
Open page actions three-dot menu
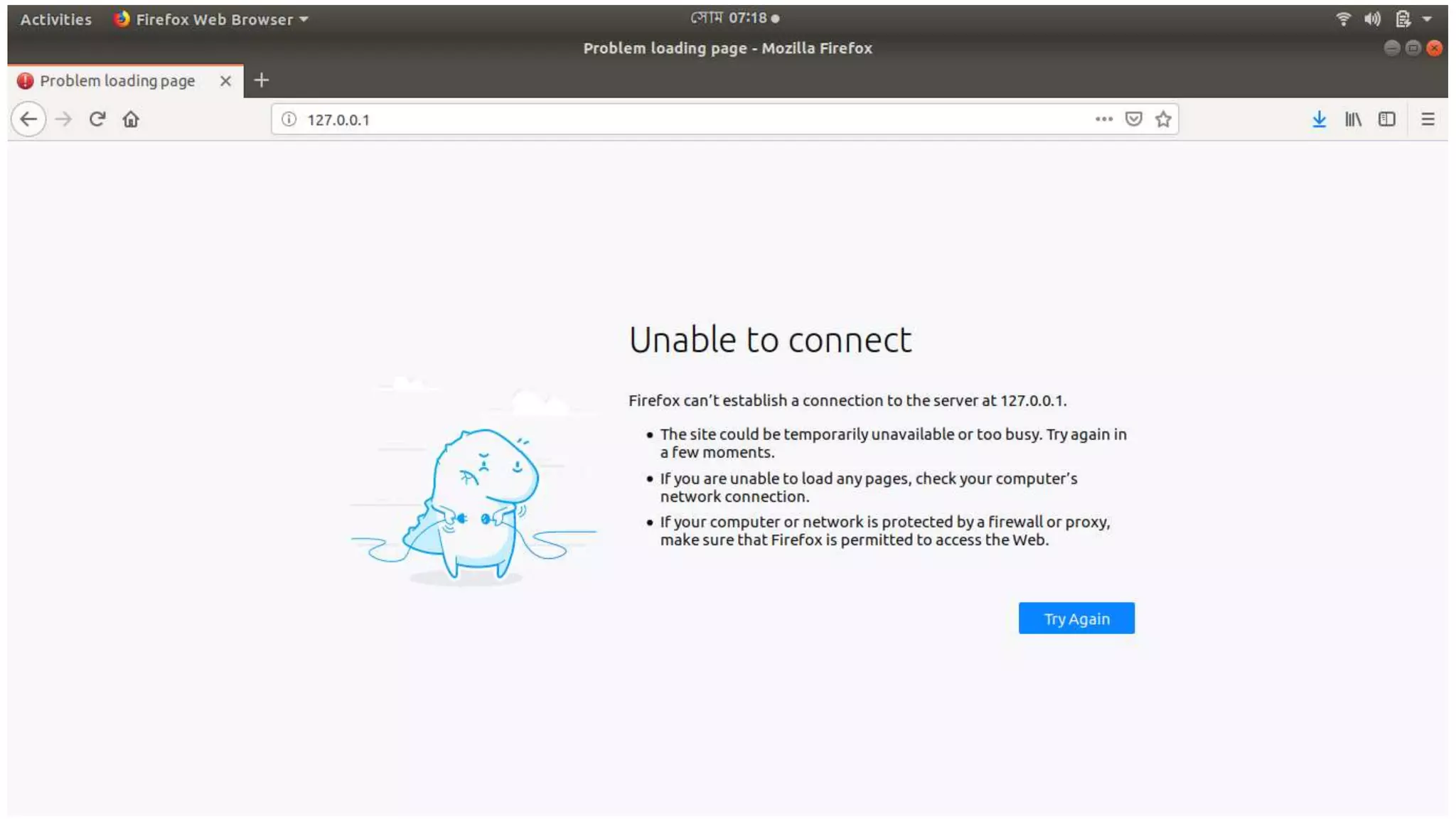1103,119
